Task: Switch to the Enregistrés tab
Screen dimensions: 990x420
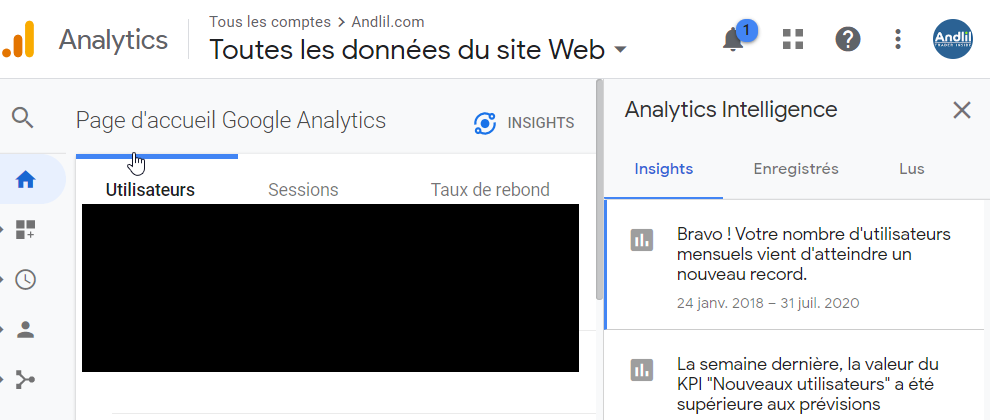Action: tap(796, 169)
